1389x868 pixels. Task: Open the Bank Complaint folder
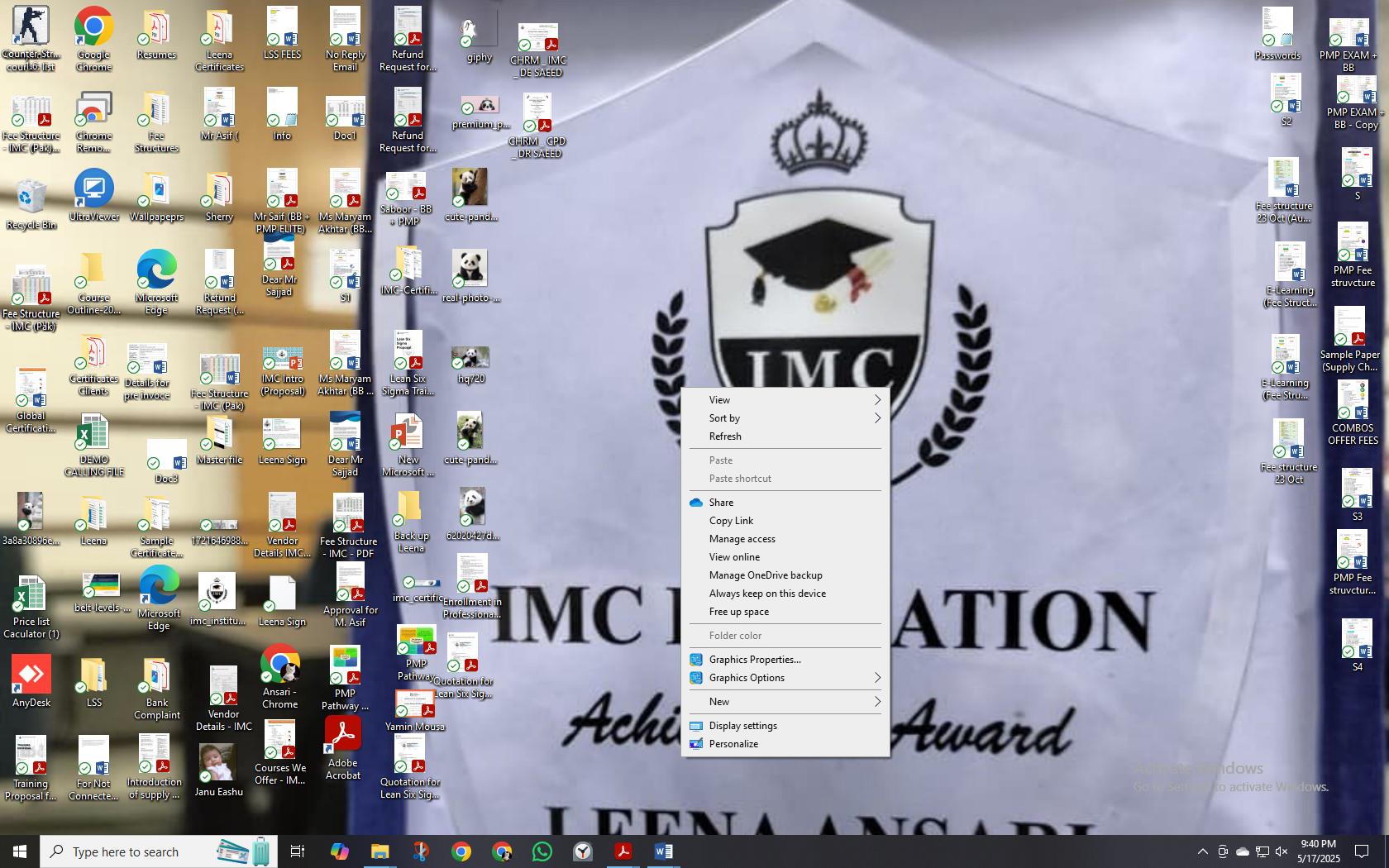coord(156,689)
